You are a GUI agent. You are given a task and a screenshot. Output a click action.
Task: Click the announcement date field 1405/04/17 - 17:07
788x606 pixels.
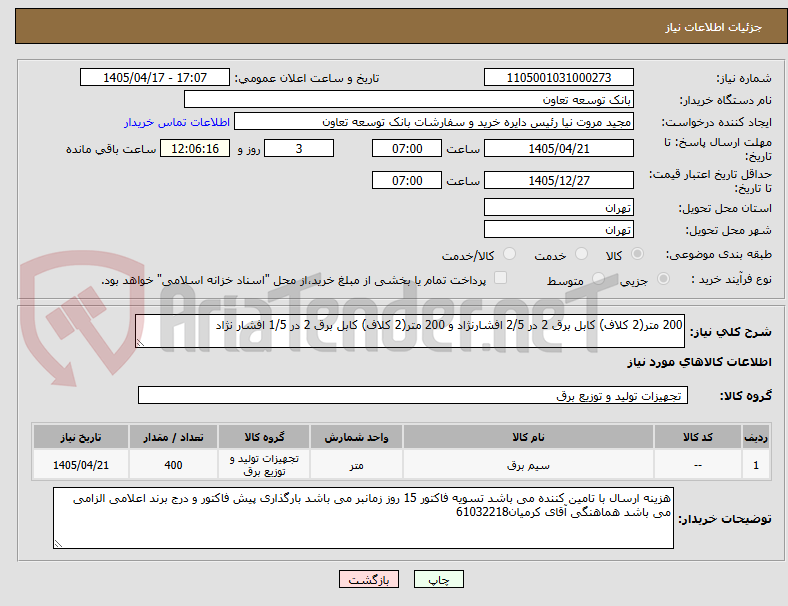point(155,77)
